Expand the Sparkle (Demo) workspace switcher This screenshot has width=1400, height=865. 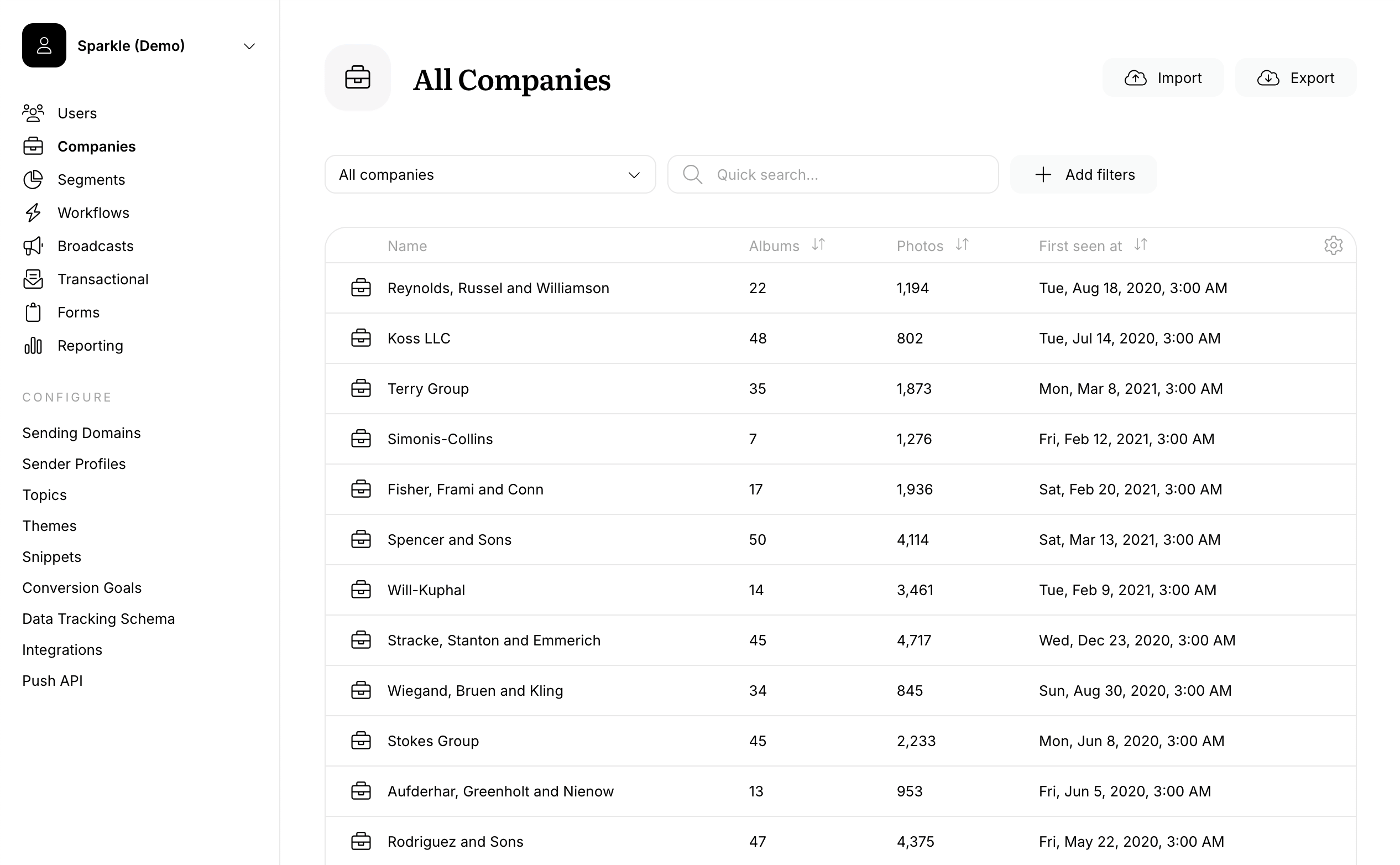coord(249,46)
